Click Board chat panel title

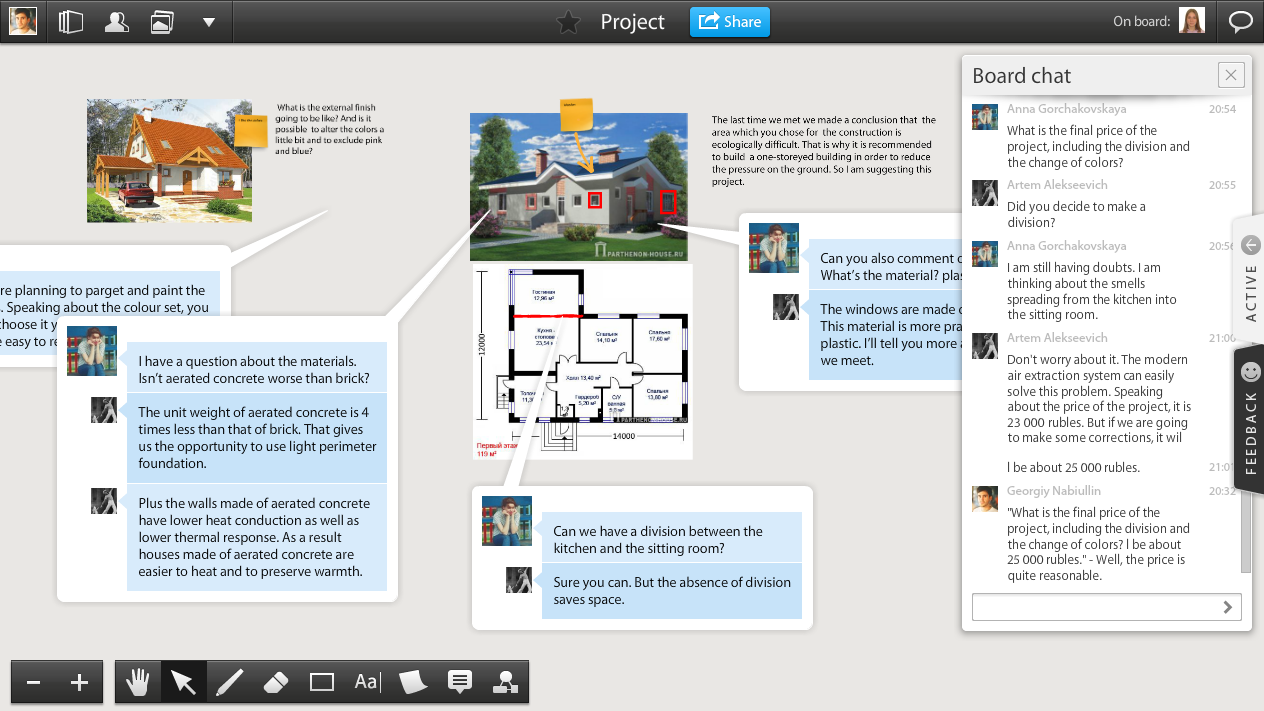[x=1021, y=76]
